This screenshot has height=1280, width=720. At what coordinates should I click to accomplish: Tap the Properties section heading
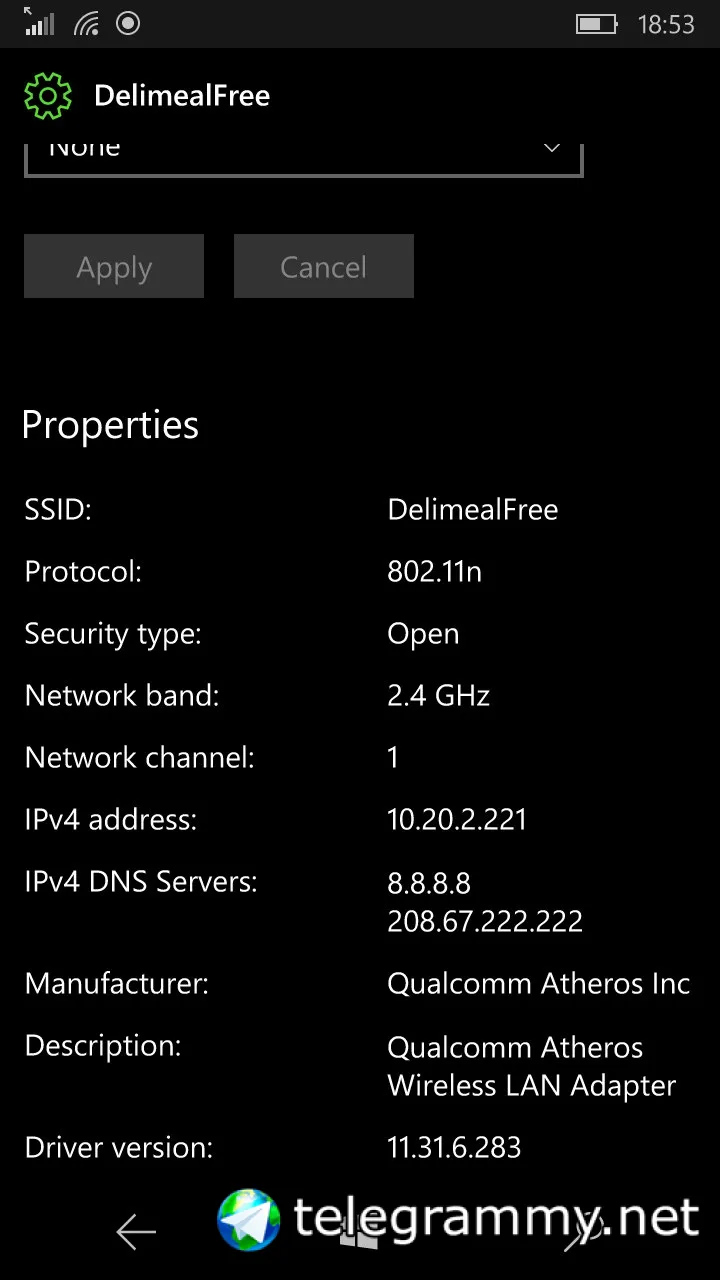110,426
